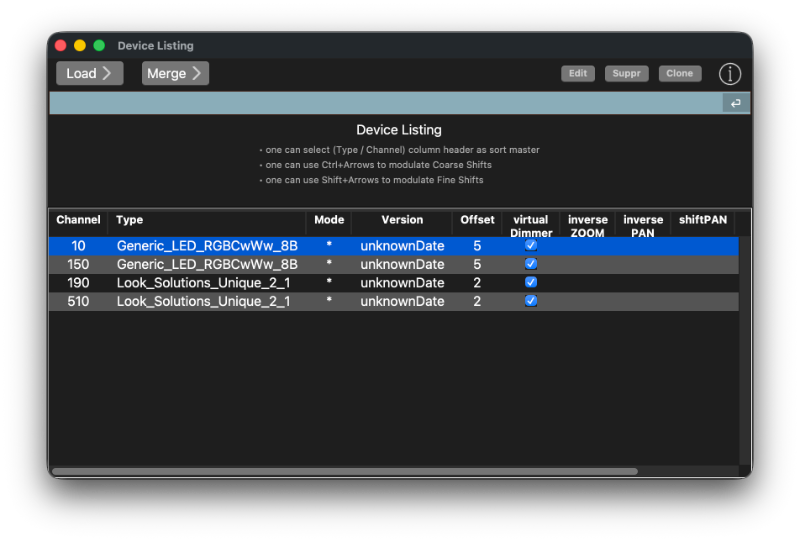Click the blue-gray command input field
This screenshot has width=800, height=541.
tap(385, 103)
